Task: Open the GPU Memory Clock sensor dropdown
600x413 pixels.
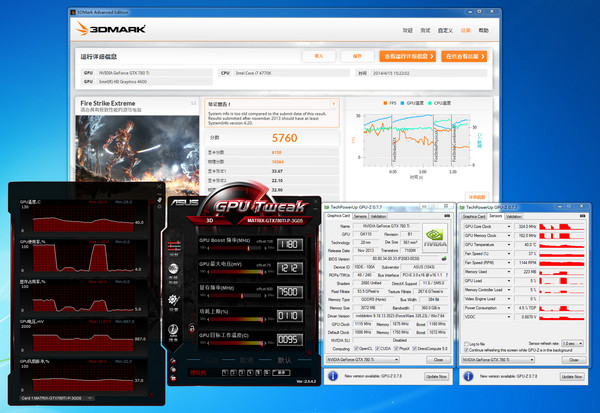Action: pos(509,235)
